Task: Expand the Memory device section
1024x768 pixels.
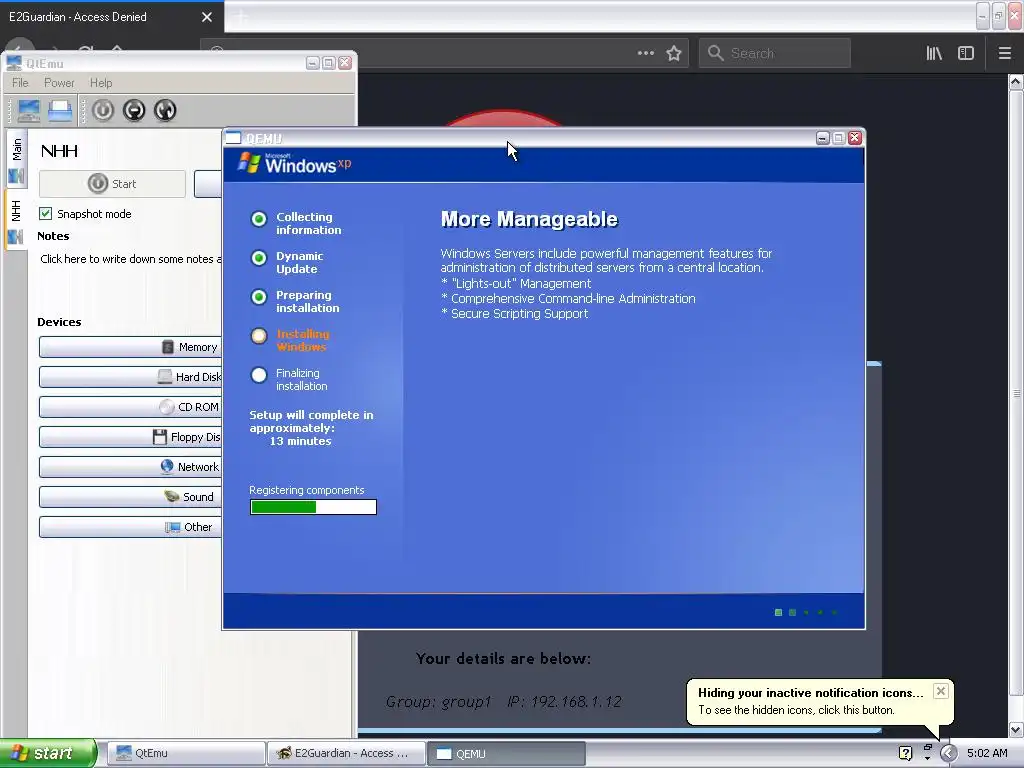Action: pos(131,347)
